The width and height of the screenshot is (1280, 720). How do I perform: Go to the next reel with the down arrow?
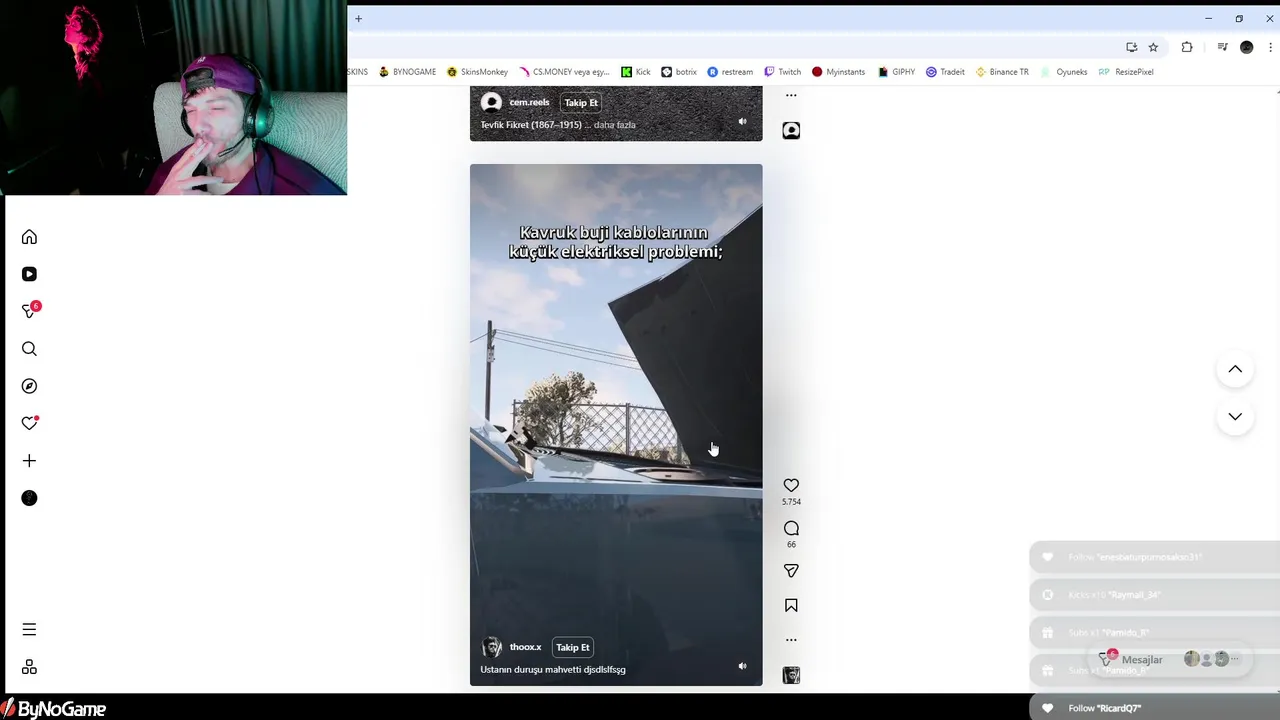point(1235,416)
